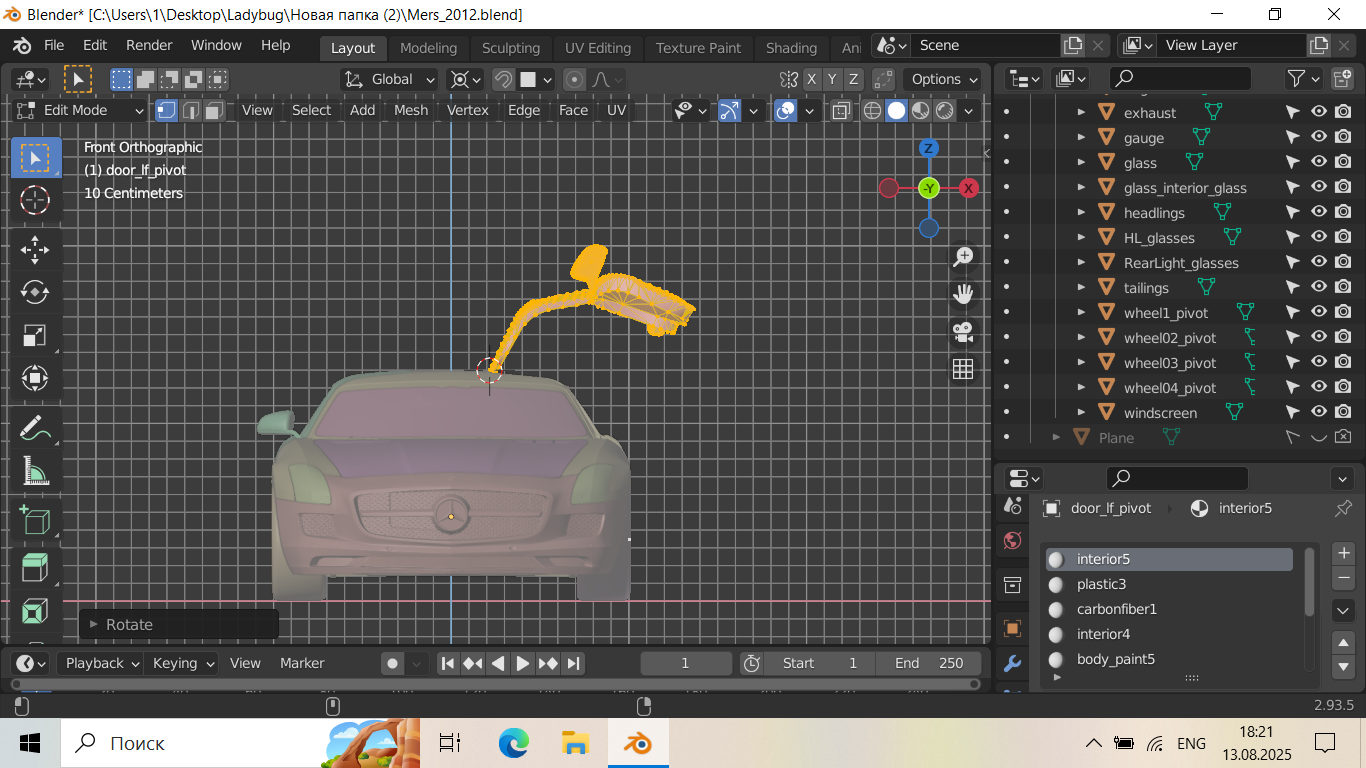Click the Options button in header
The image size is (1366, 768).
(x=945, y=79)
